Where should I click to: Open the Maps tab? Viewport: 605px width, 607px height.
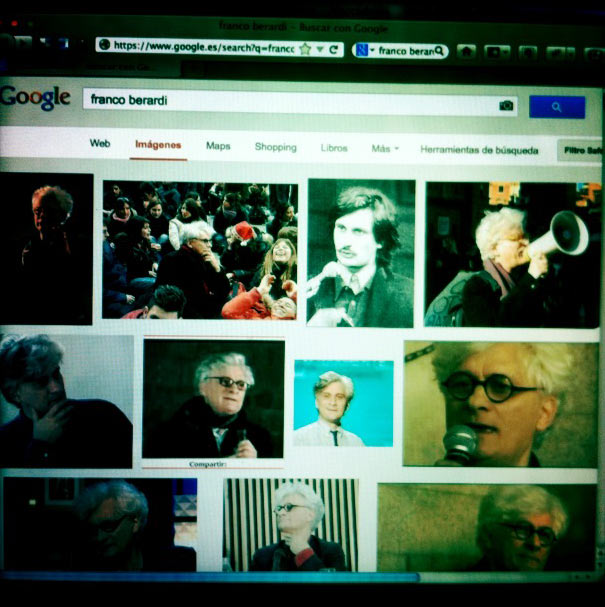coord(218,146)
